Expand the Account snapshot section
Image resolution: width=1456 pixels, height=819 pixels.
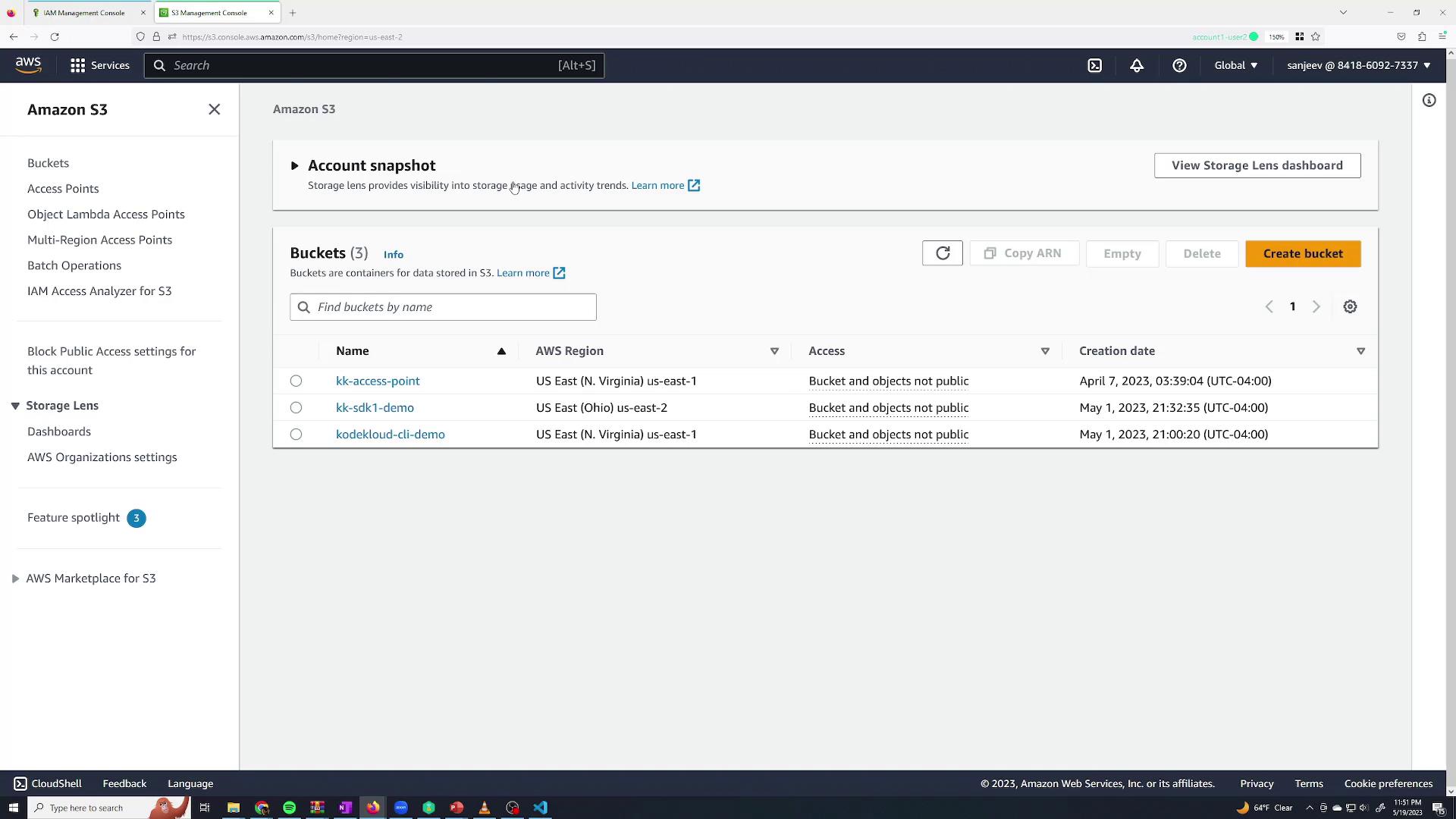point(294,165)
